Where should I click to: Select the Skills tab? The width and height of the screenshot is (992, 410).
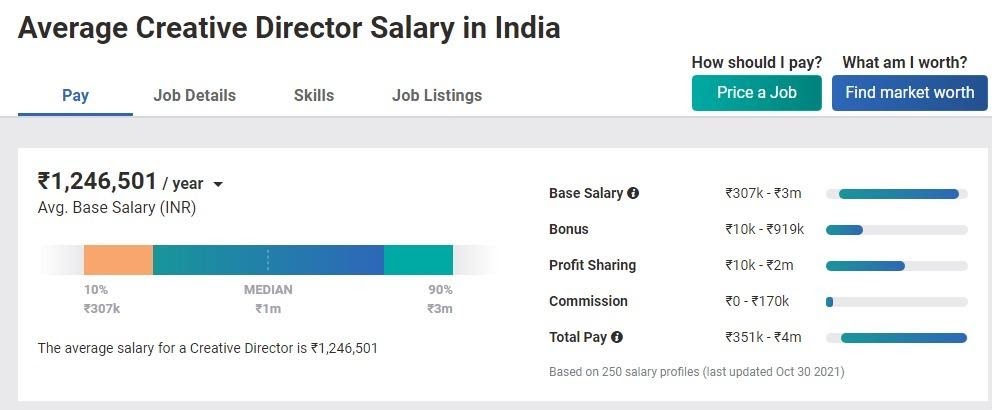coord(314,96)
